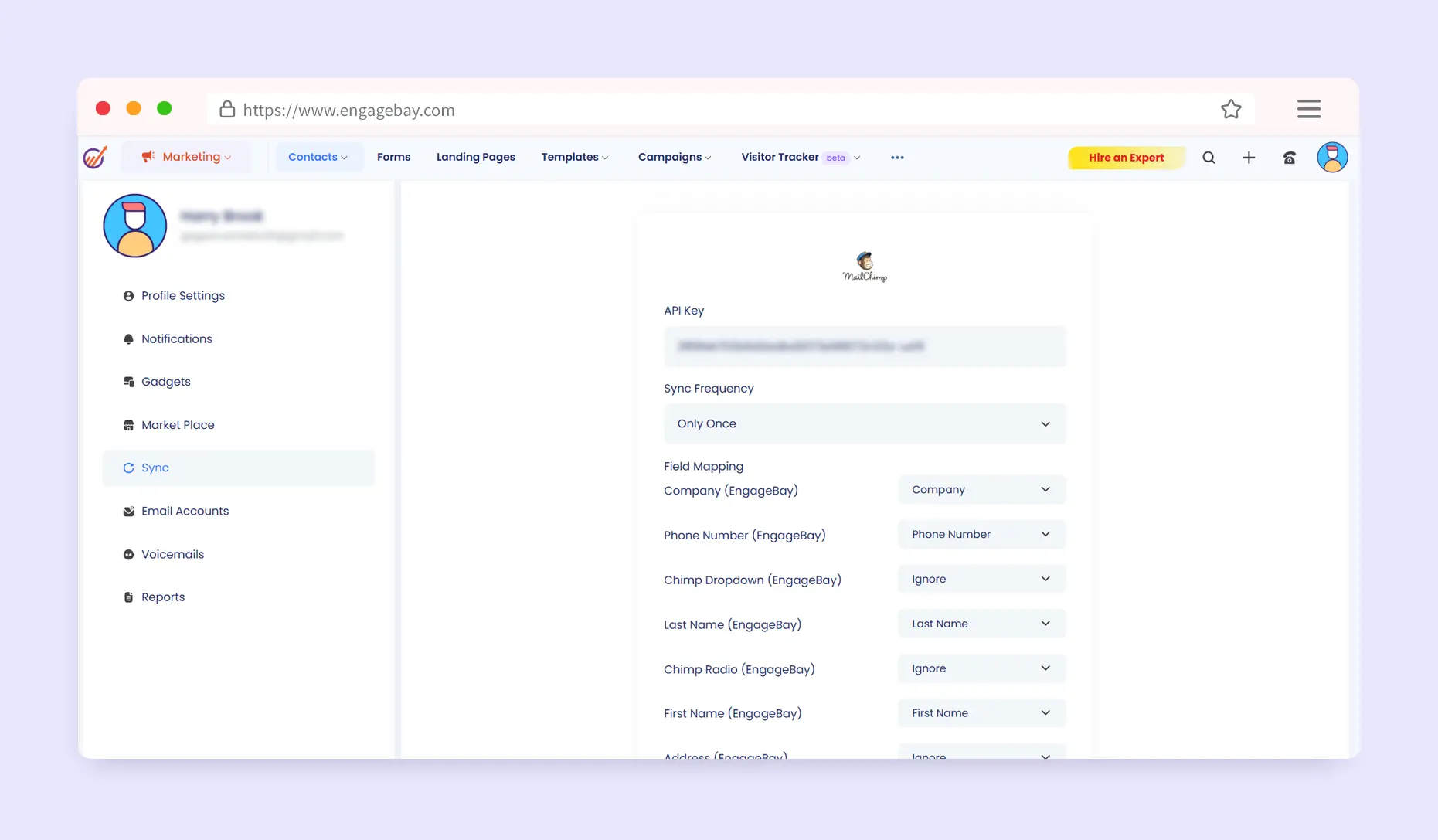Open the Last Name mapping dropdown
The image size is (1438, 840).
coord(981,624)
